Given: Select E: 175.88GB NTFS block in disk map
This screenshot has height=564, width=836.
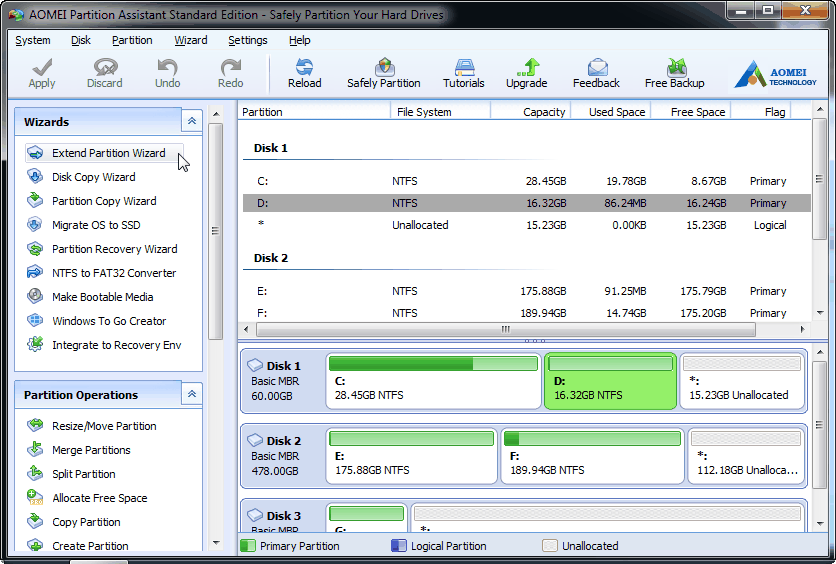Looking at the screenshot, I should tap(412, 456).
